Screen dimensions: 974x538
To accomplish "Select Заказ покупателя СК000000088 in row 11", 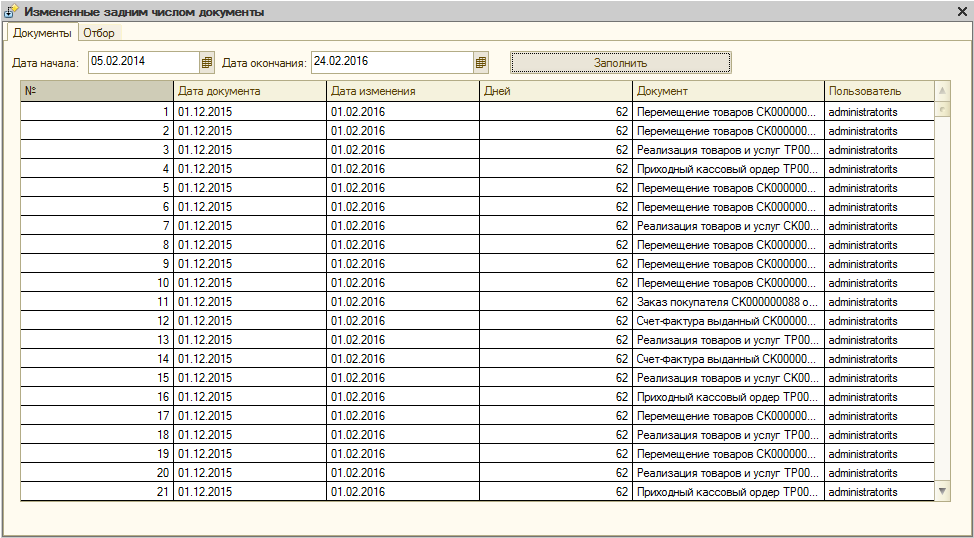I will [x=728, y=302].
